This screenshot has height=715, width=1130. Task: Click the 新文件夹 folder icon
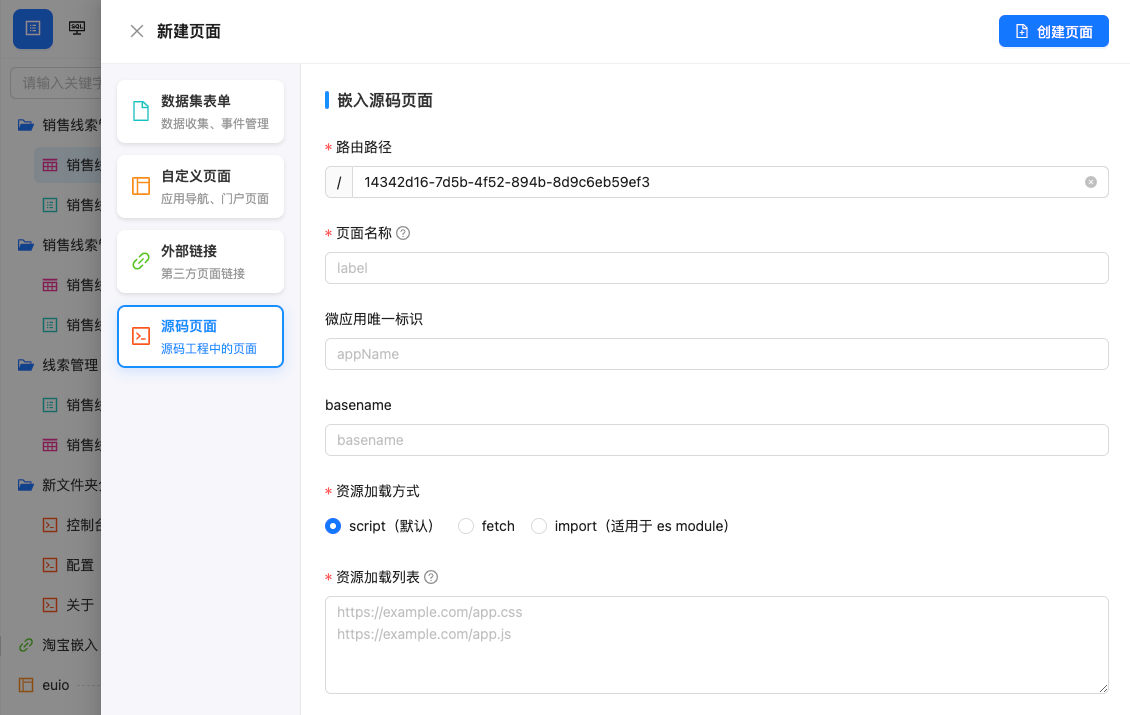(26, 485)
